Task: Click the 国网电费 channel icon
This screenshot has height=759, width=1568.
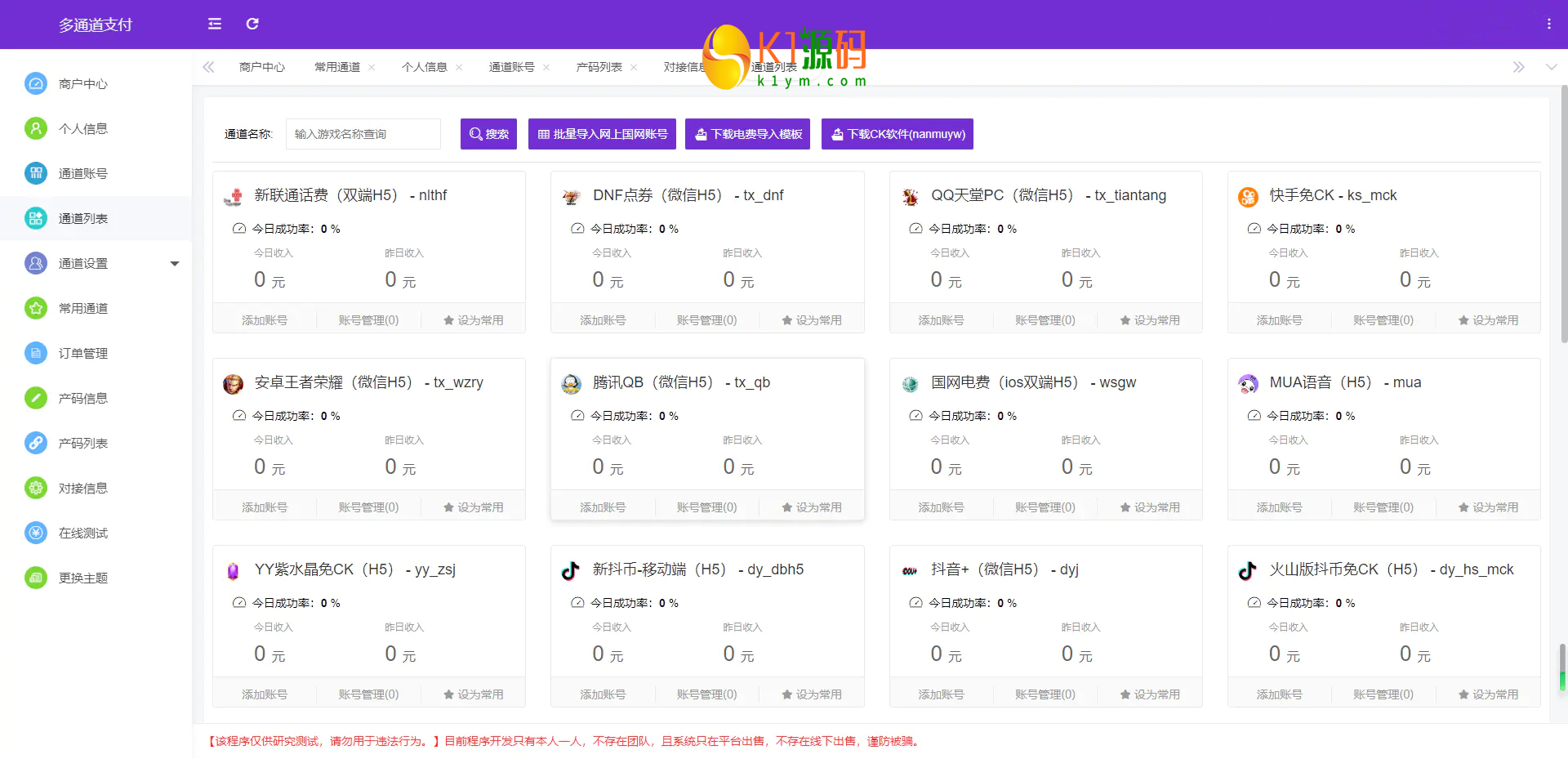Action: (910, 384)
